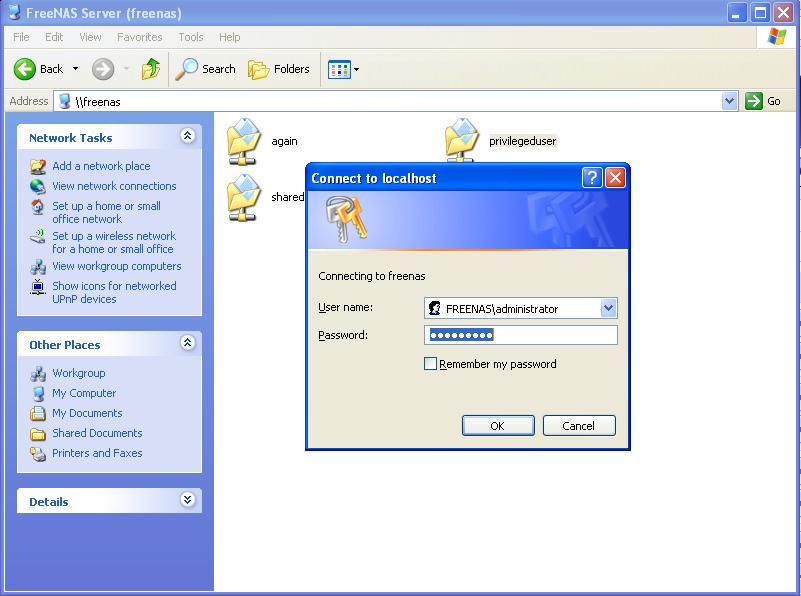Click the View network connections globe icon

(x=38, y=186)
